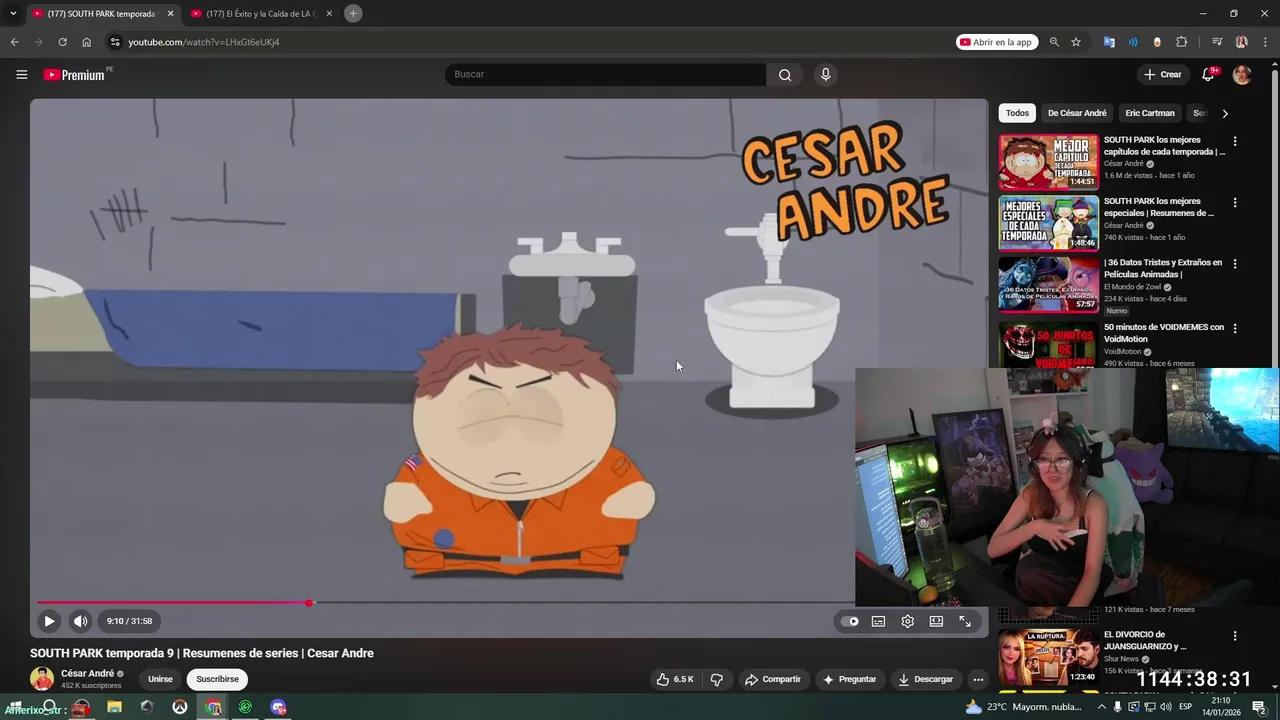Open the YouTube account avatar menu
The image size is (1280, 720).
tap(1242, 74)
